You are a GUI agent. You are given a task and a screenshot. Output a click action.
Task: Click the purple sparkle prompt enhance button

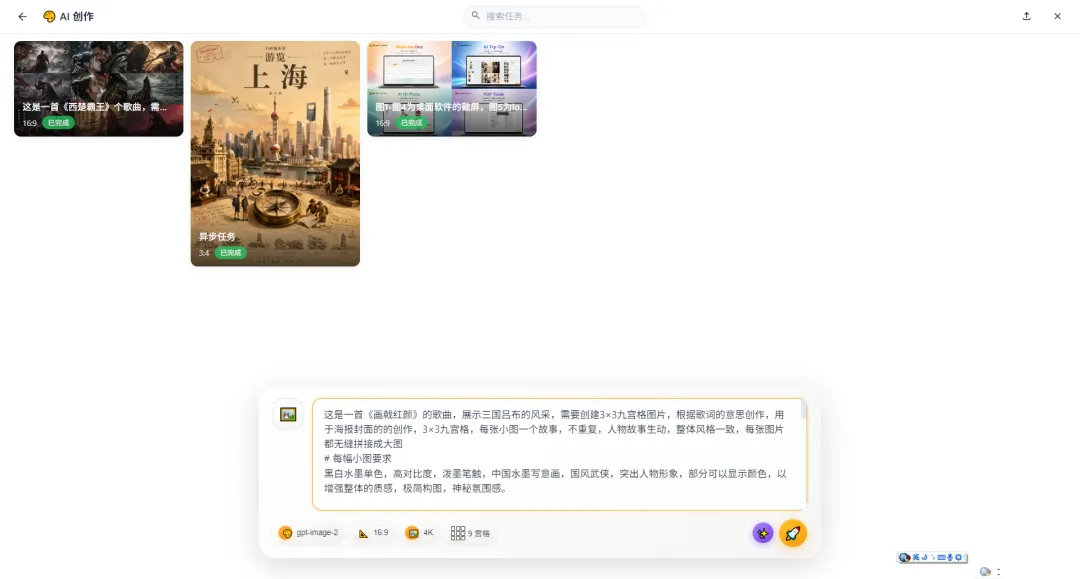762,533
